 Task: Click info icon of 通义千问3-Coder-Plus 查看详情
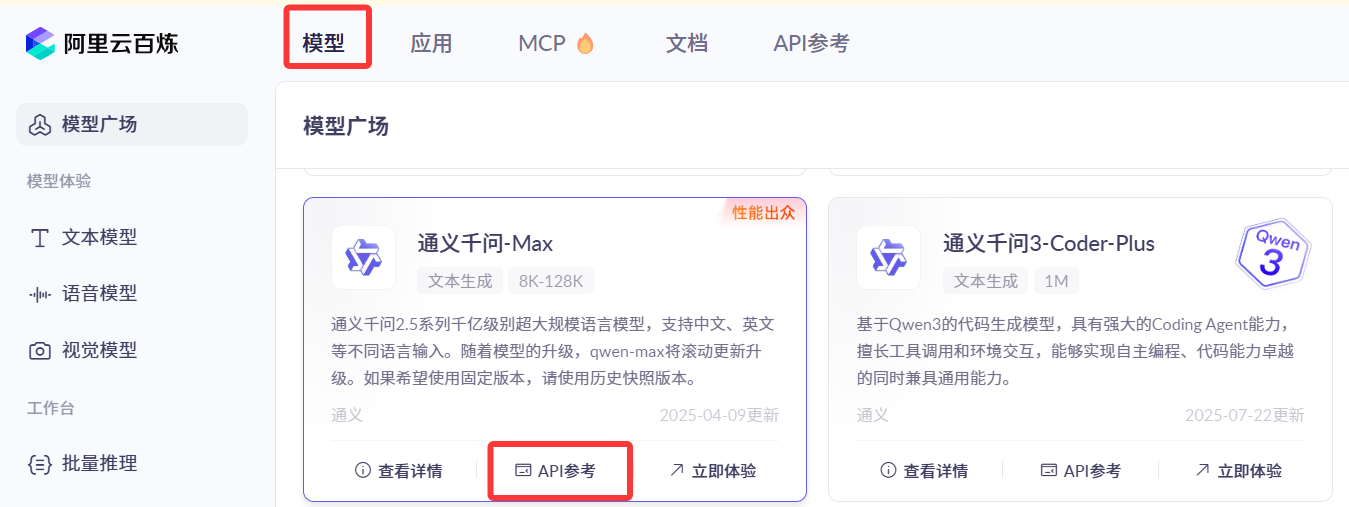[888, 470]
